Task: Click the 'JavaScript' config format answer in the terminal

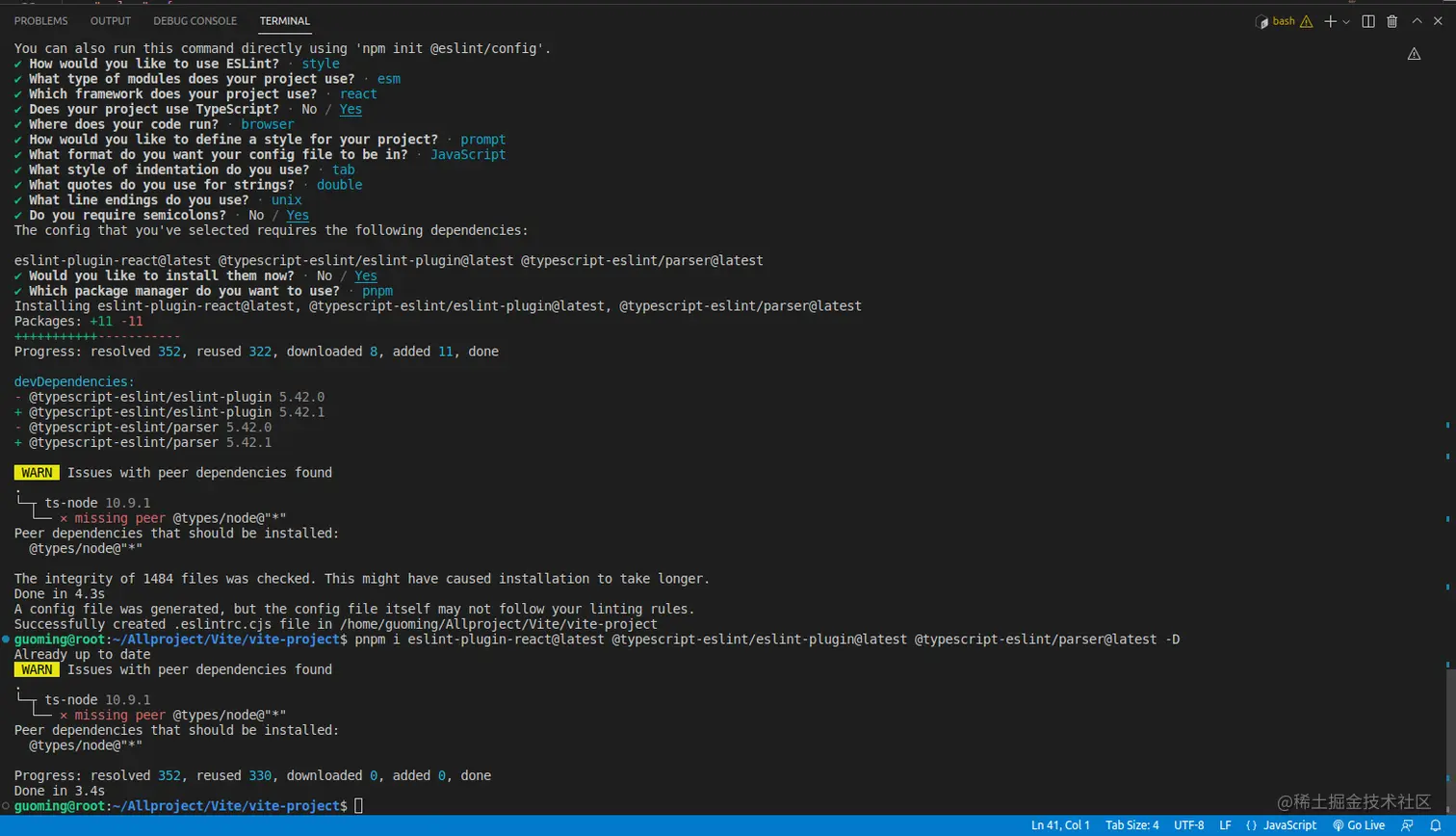Action: [468, 155]
